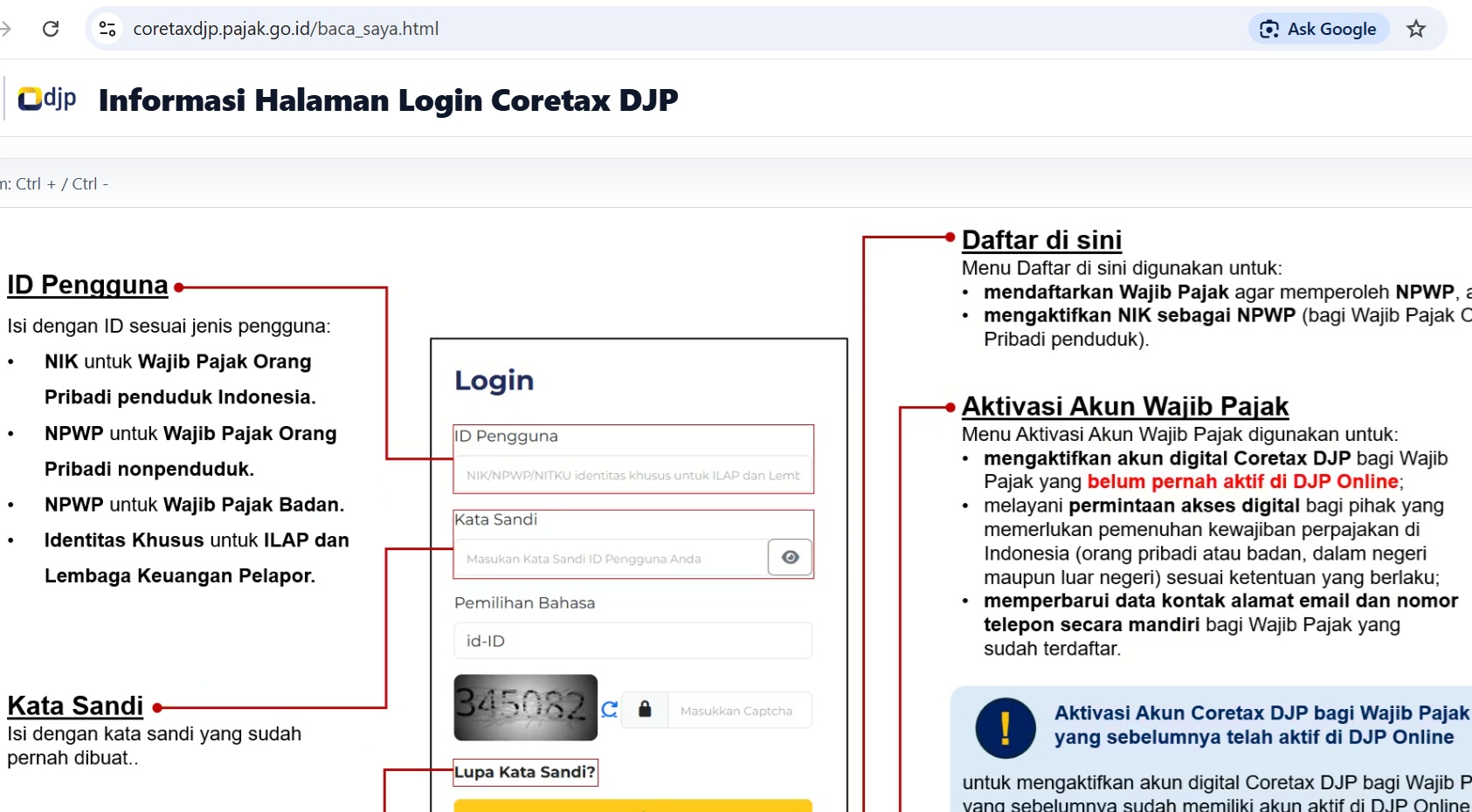
Task: Click the captcha image showing 345082
Action: (x=525, y=707)
